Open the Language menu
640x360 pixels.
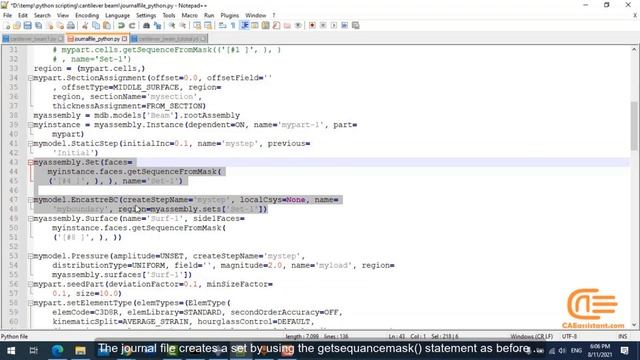[117, 16]
